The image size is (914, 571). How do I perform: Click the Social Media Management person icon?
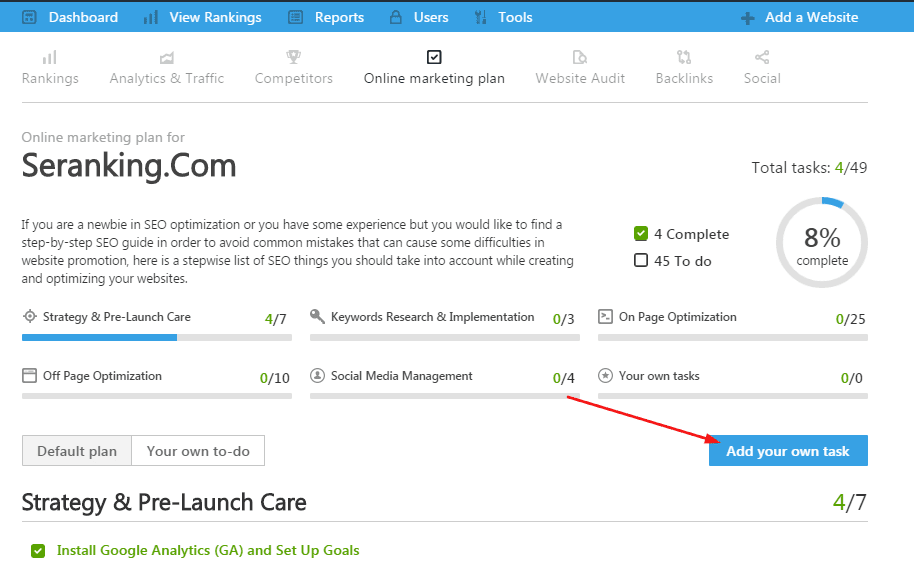pyautogui.click(x=317, y=375)
